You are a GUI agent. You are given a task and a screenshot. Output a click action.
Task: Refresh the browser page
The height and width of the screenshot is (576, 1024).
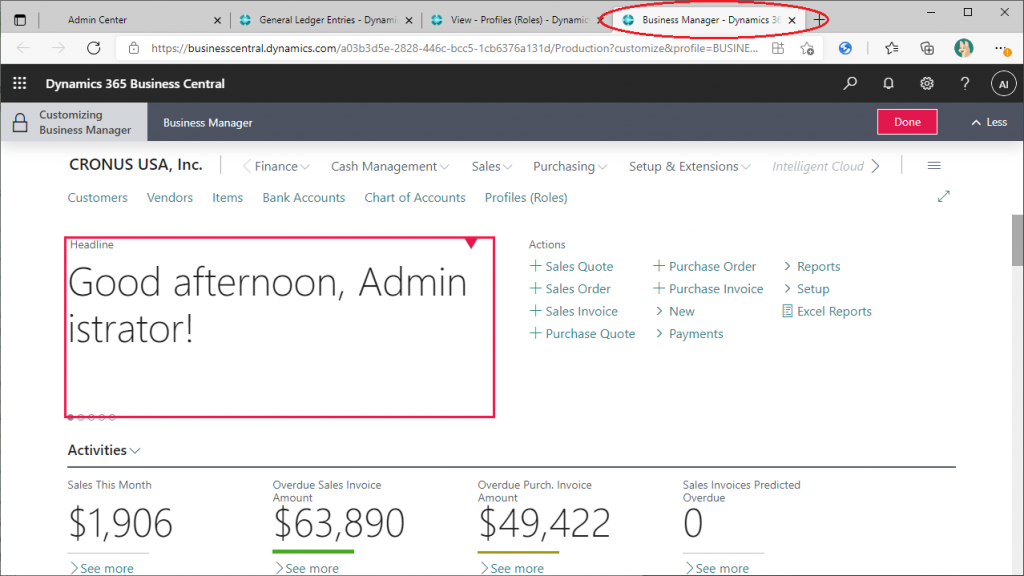pos(94,48)
